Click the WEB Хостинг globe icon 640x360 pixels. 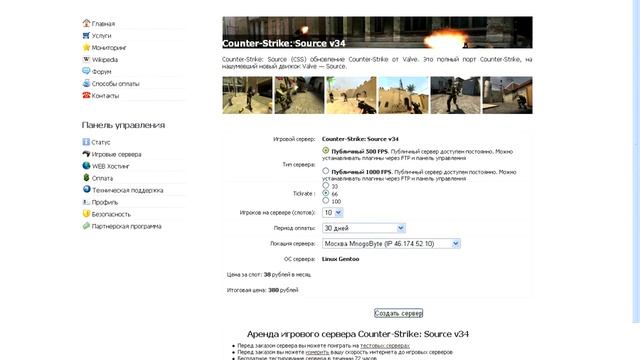tap(86, 166)
